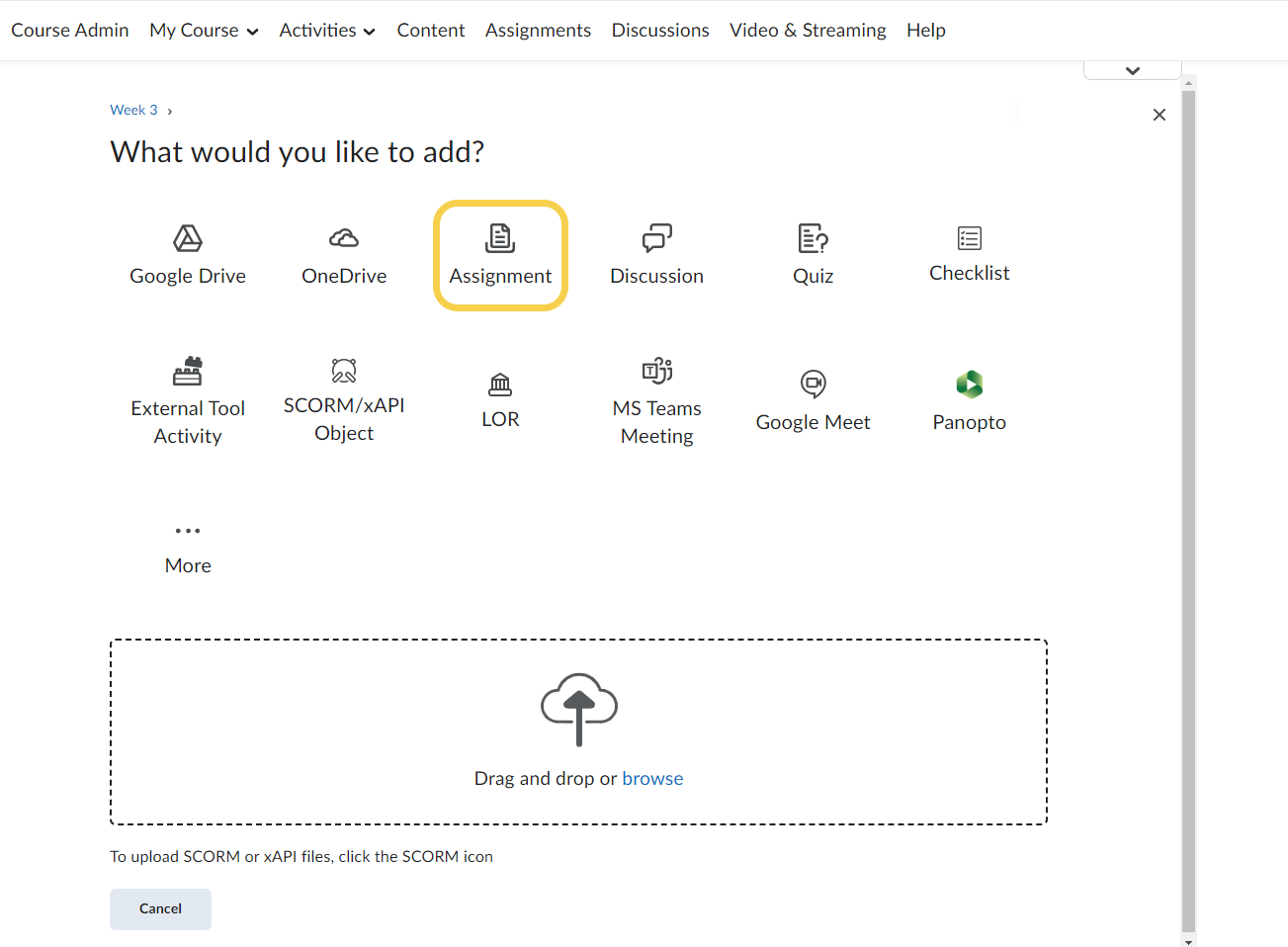
Task: Expand the My Course dropdown
Action: 204,31
